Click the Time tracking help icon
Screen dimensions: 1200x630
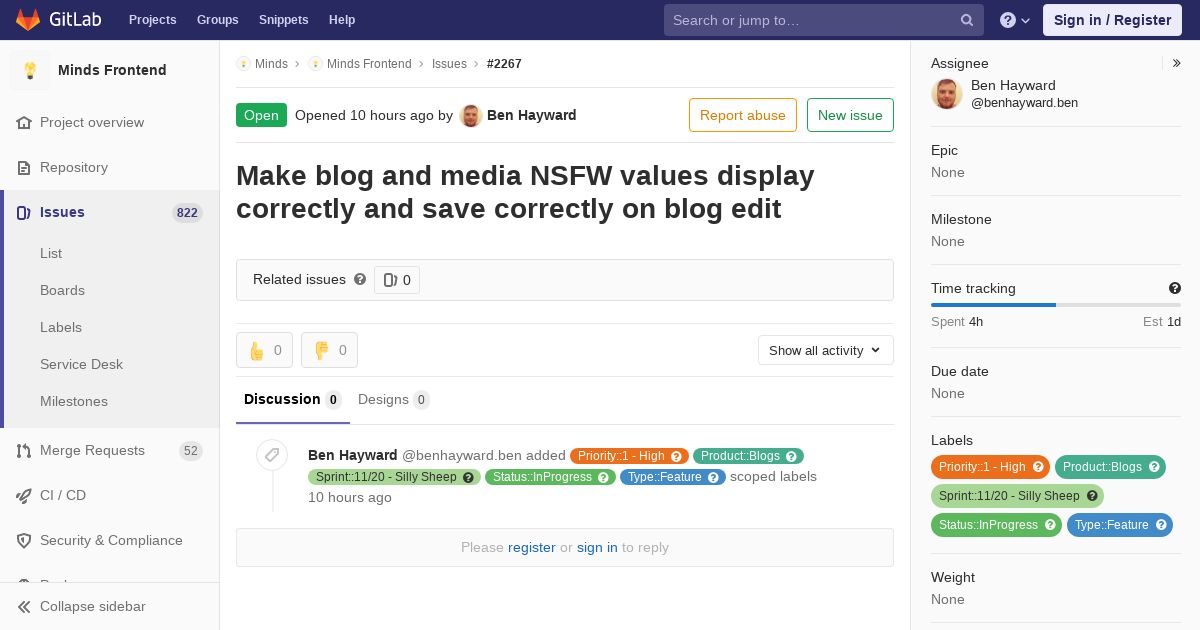[1175, 288]
